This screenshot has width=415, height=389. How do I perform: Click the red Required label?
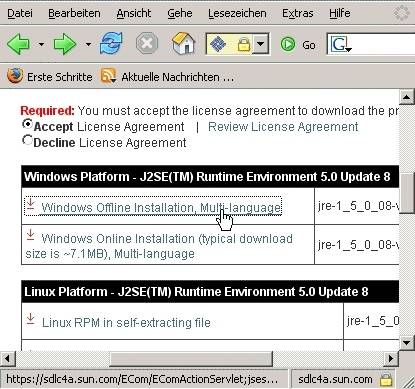(47, 111)
